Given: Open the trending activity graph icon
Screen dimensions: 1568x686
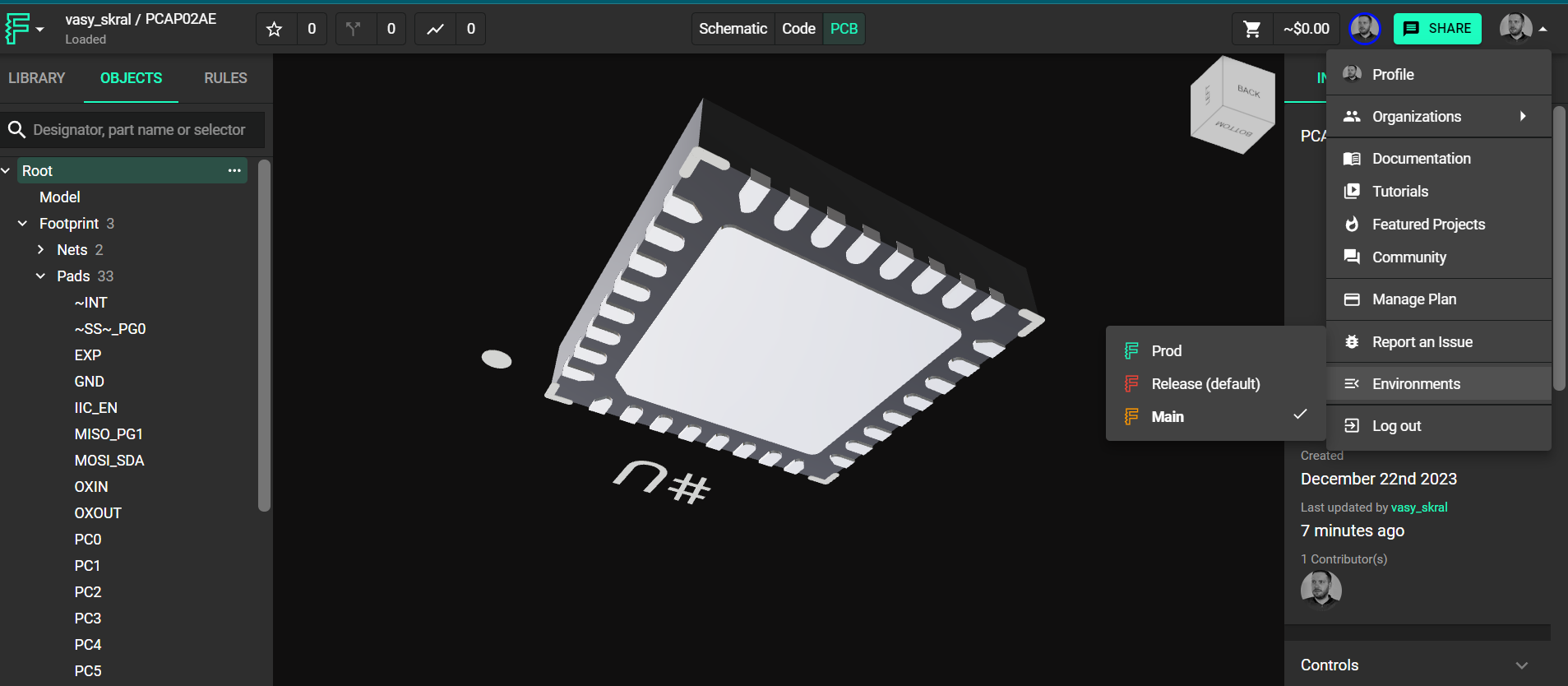Looking at the screenshot, I should click(x=435, y=29).
